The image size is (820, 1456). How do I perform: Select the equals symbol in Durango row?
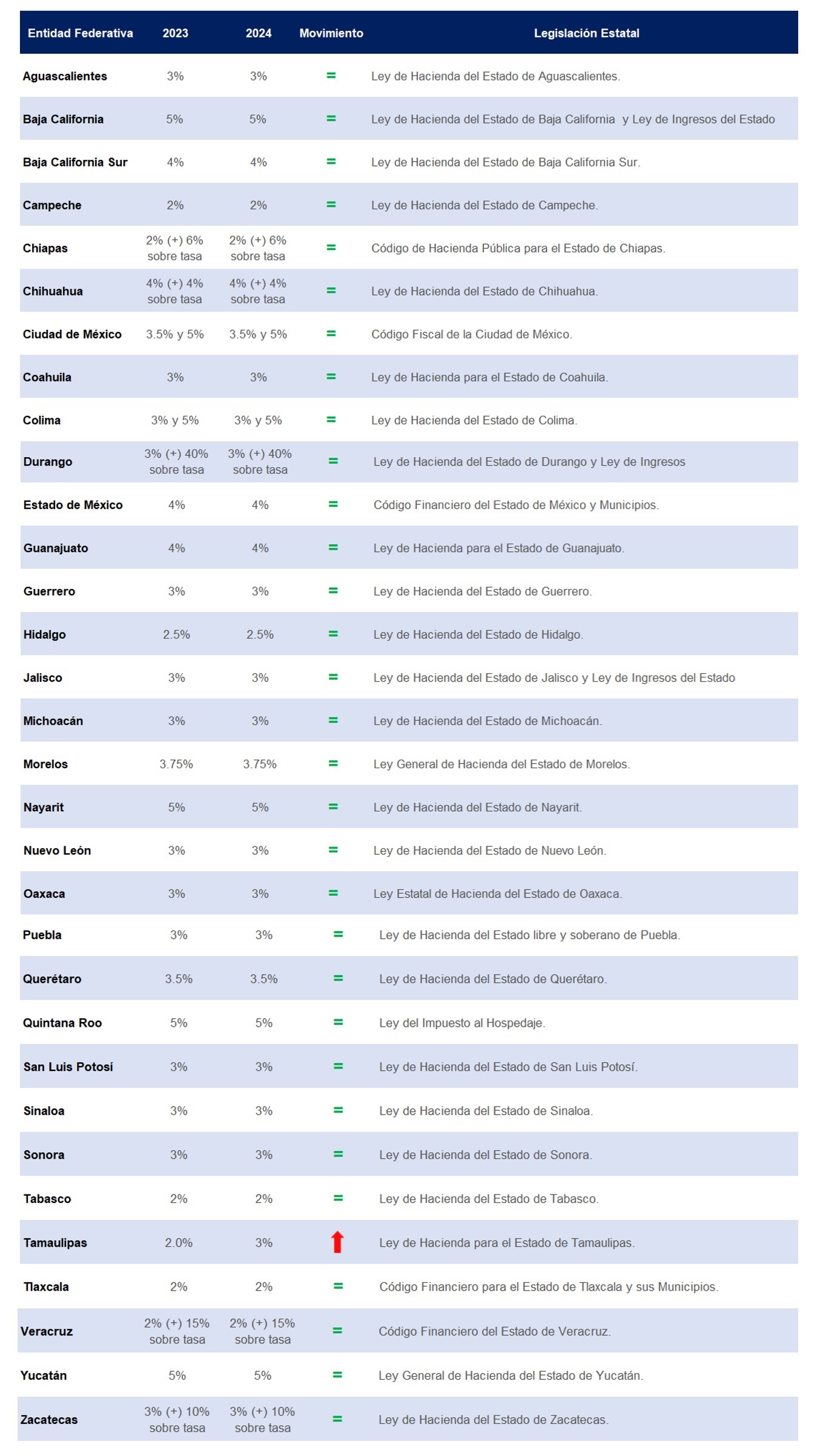[333, 461]
